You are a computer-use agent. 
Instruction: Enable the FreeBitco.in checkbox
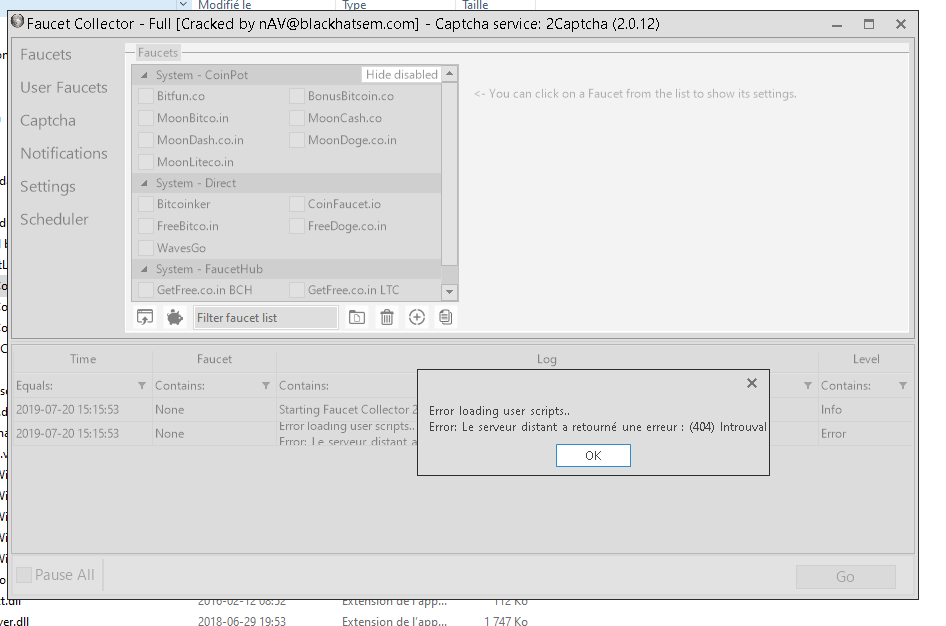[x=145, y=226]
